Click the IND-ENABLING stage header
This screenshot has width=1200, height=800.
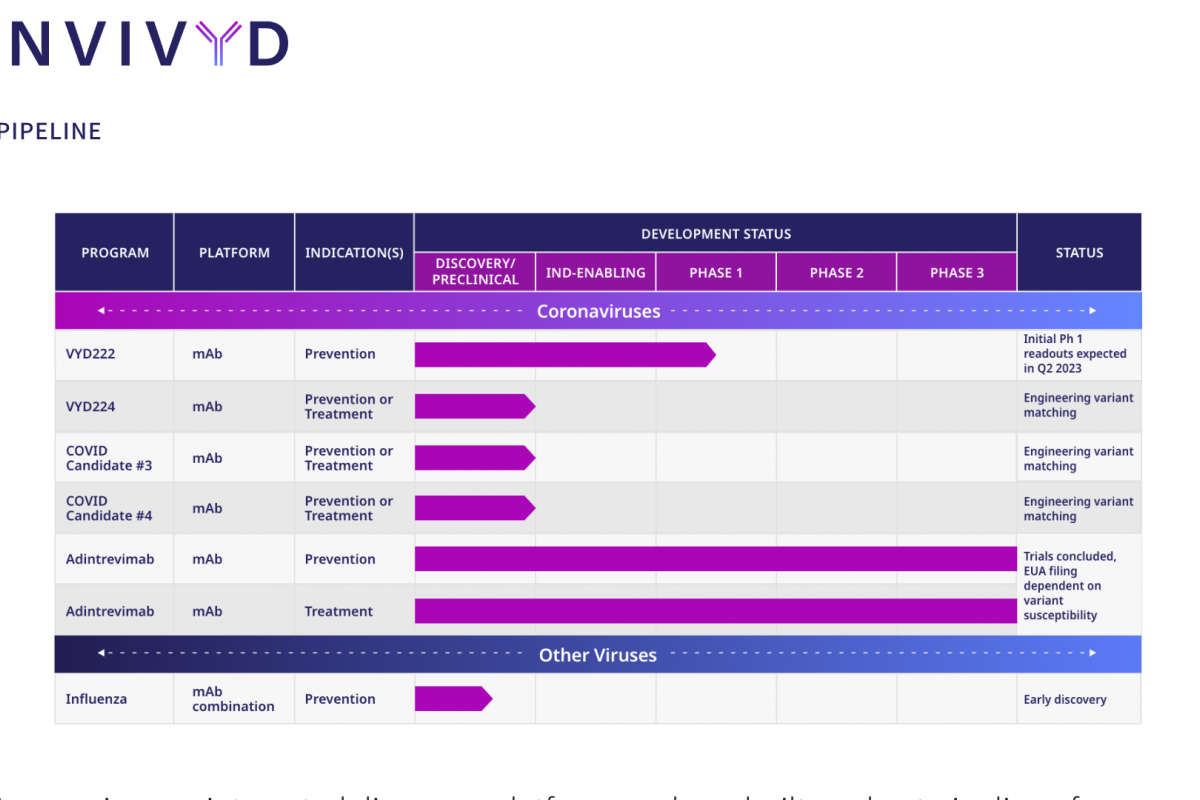pyautogui.click(x=596, y=273)
